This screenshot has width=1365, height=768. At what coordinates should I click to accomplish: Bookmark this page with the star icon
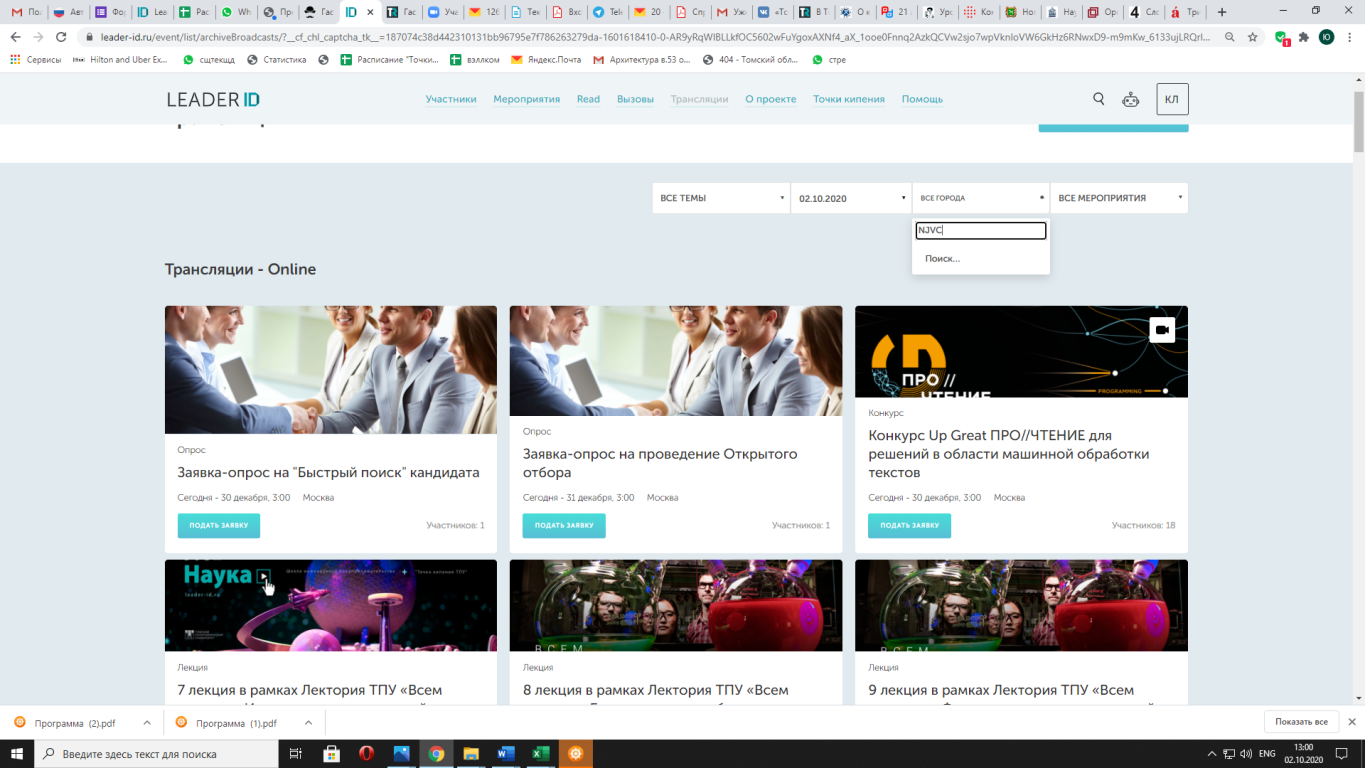pos(1252,37)
